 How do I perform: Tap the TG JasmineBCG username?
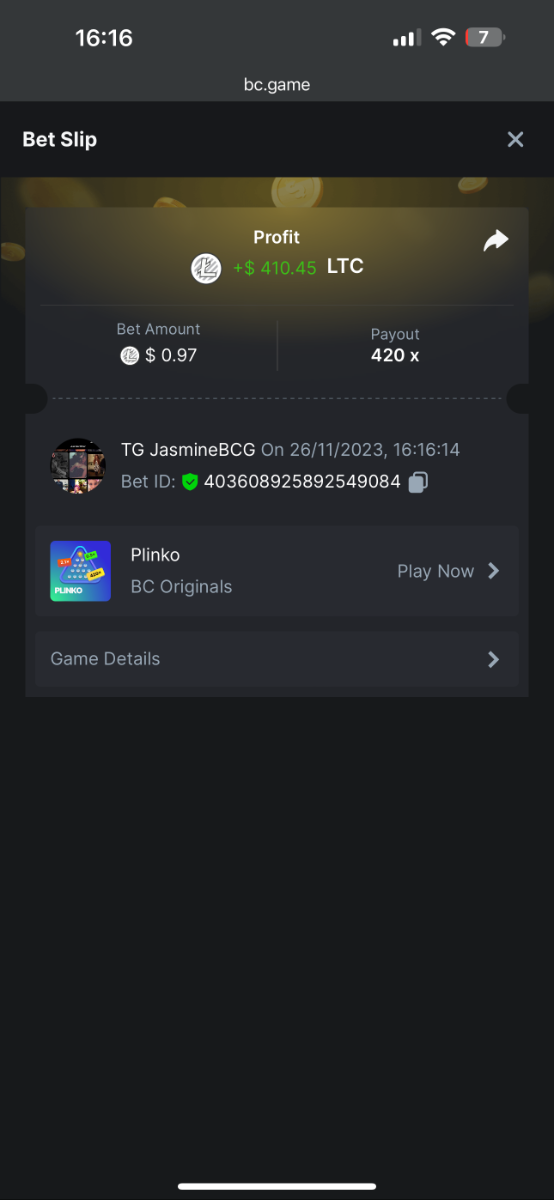tap(188, 450)
